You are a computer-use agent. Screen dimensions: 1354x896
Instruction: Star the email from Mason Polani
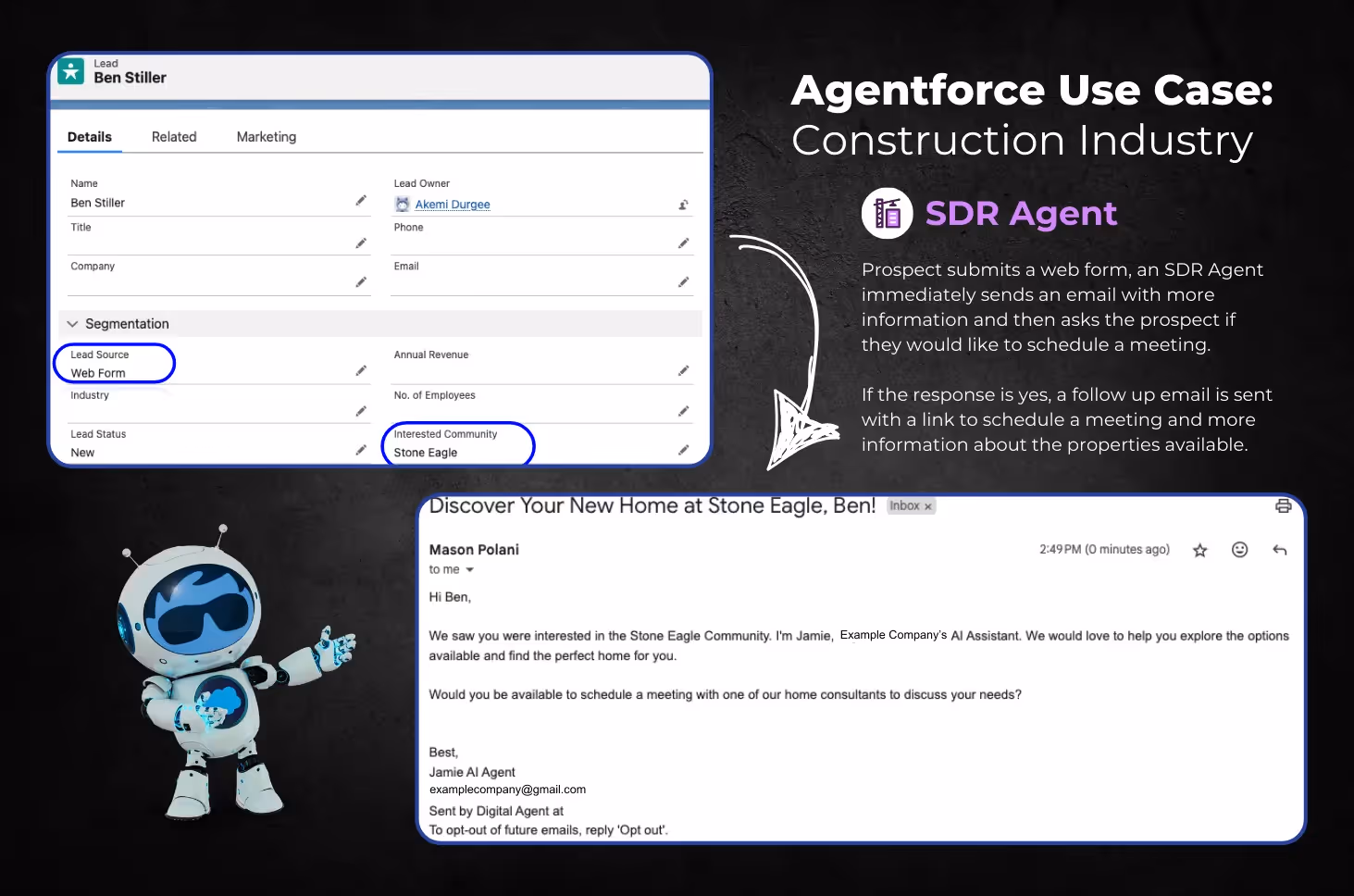(1200, 550)
